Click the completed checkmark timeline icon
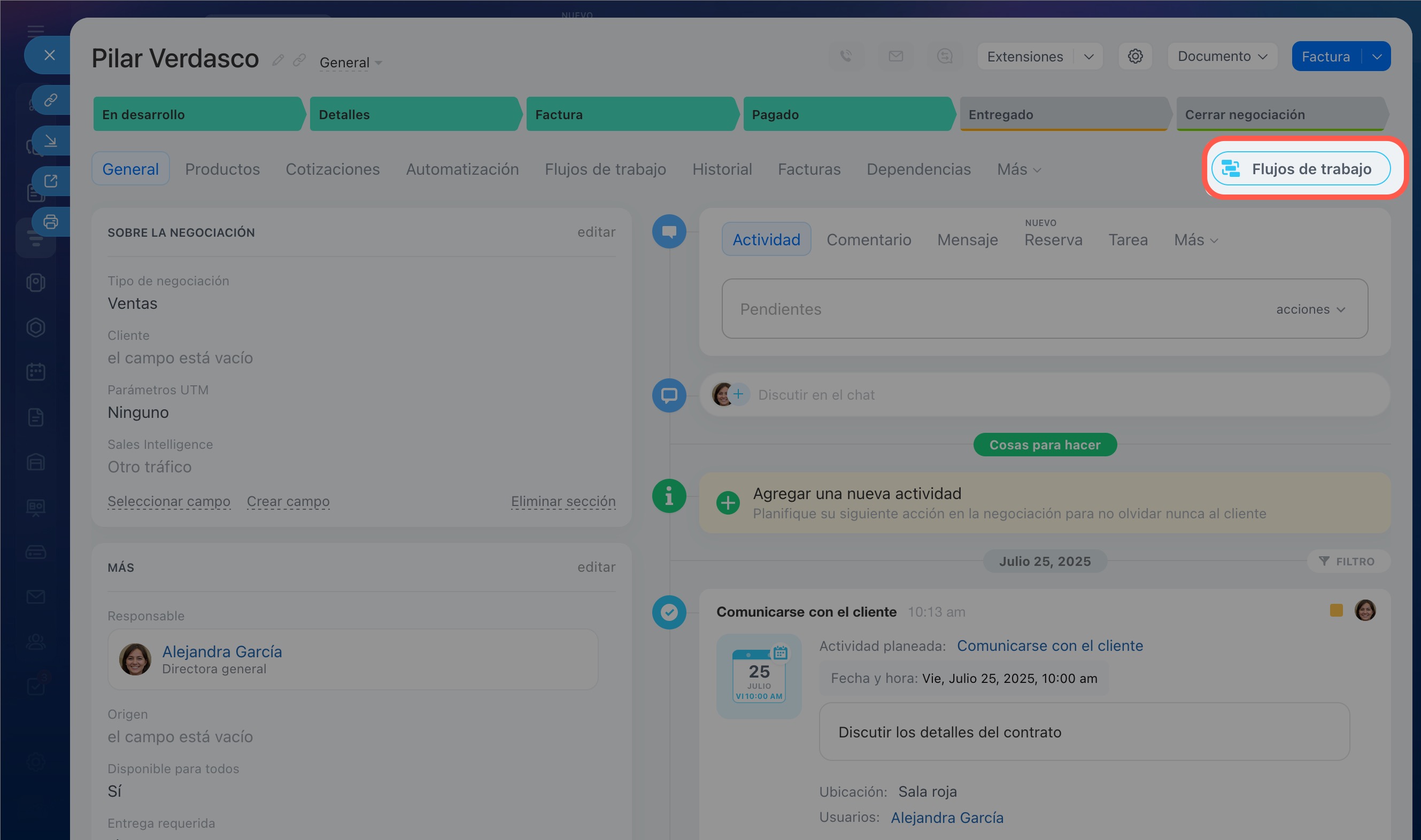Screen dimensions: 1421x840 pyautogui.click(x=669, y=612)
